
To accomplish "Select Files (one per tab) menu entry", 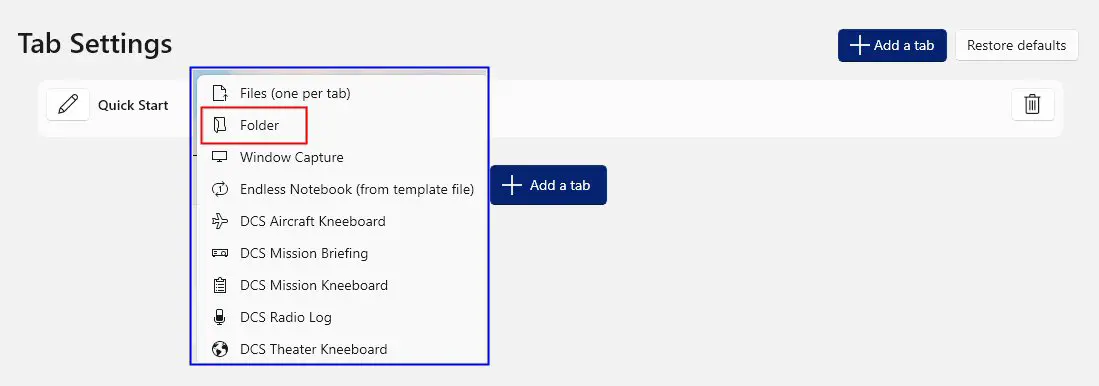I will coord(341,92).
